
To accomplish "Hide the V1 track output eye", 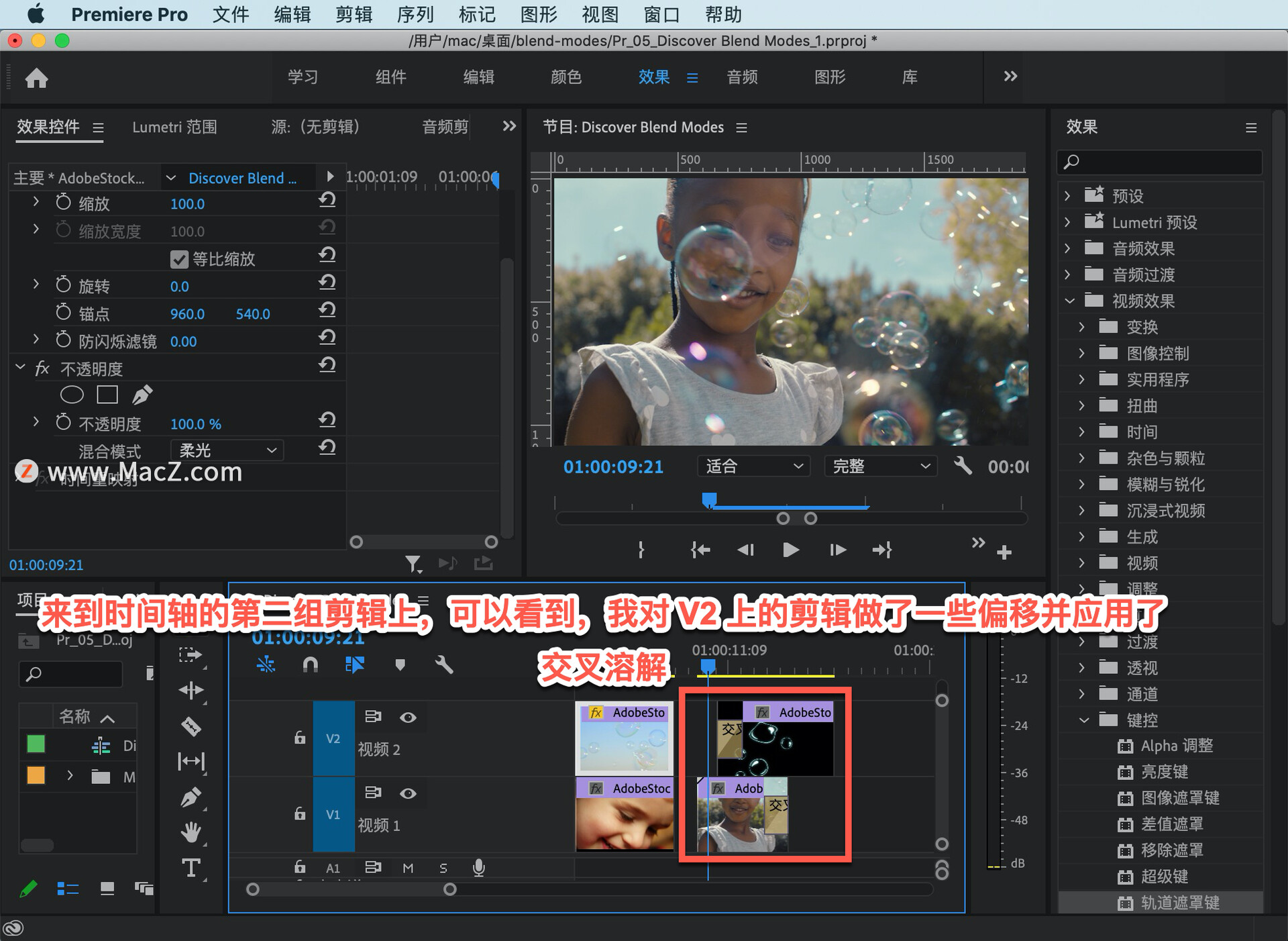I will 408,793.
